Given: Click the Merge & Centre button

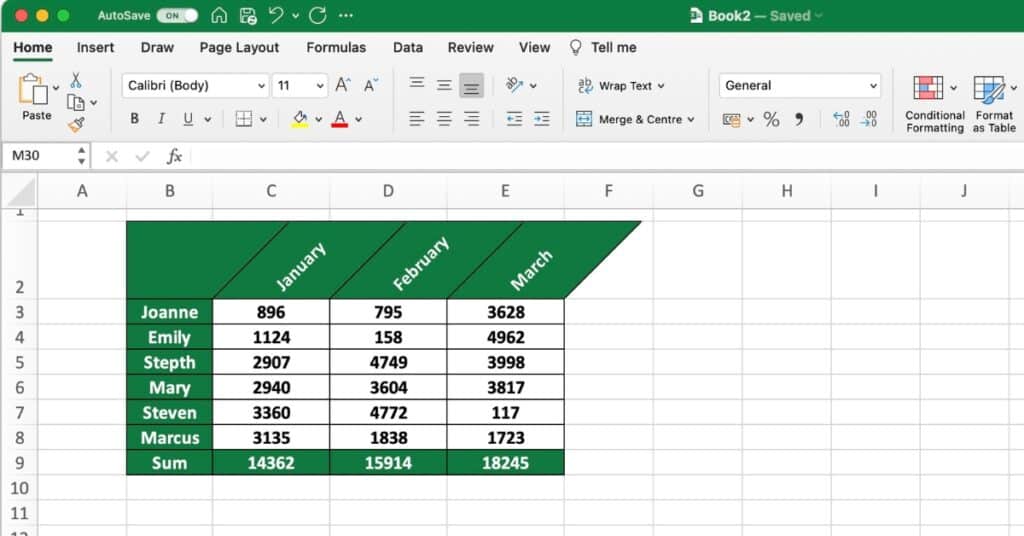Looking at the screenshot, I should tap(628, 119).
